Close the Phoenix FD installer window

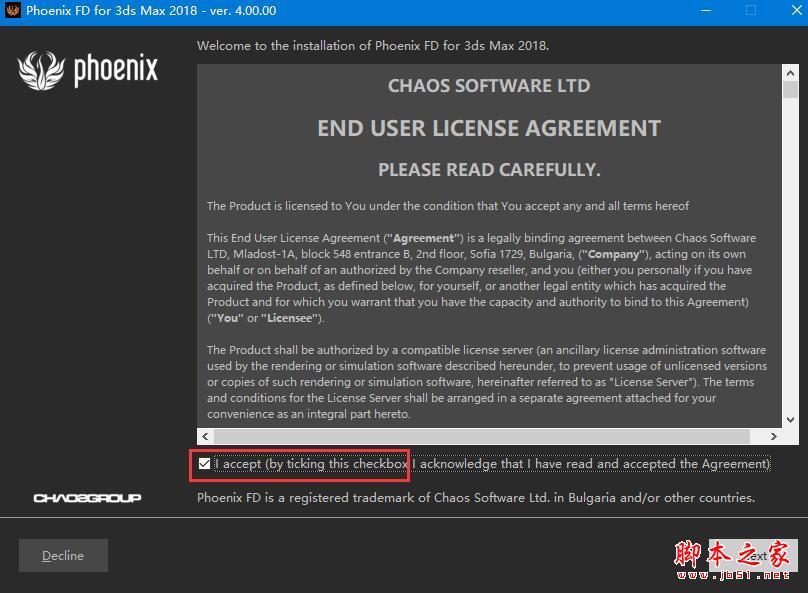tap(796, 10)
